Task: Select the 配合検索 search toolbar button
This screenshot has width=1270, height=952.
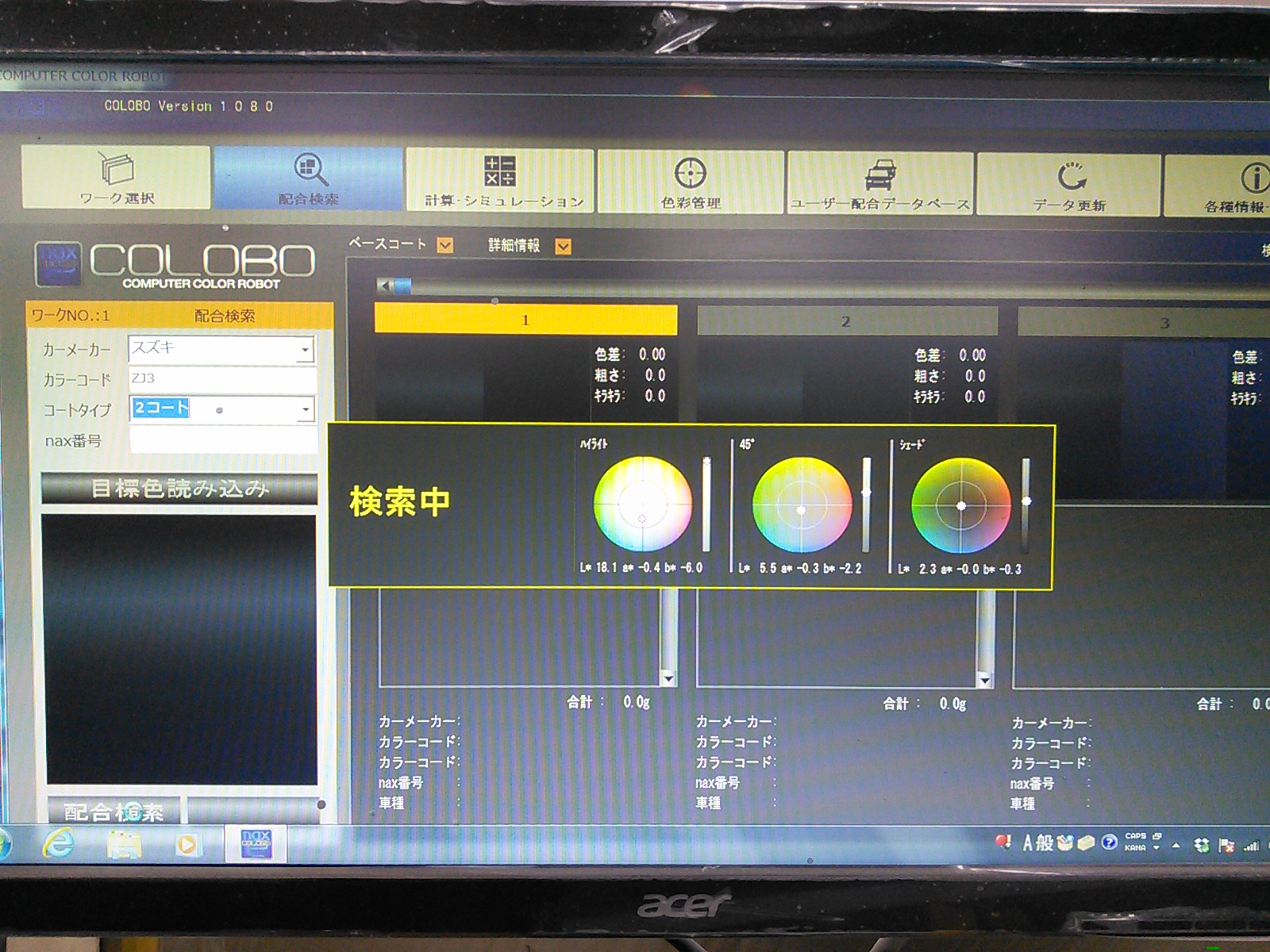Action: click(x=309, y=178)
